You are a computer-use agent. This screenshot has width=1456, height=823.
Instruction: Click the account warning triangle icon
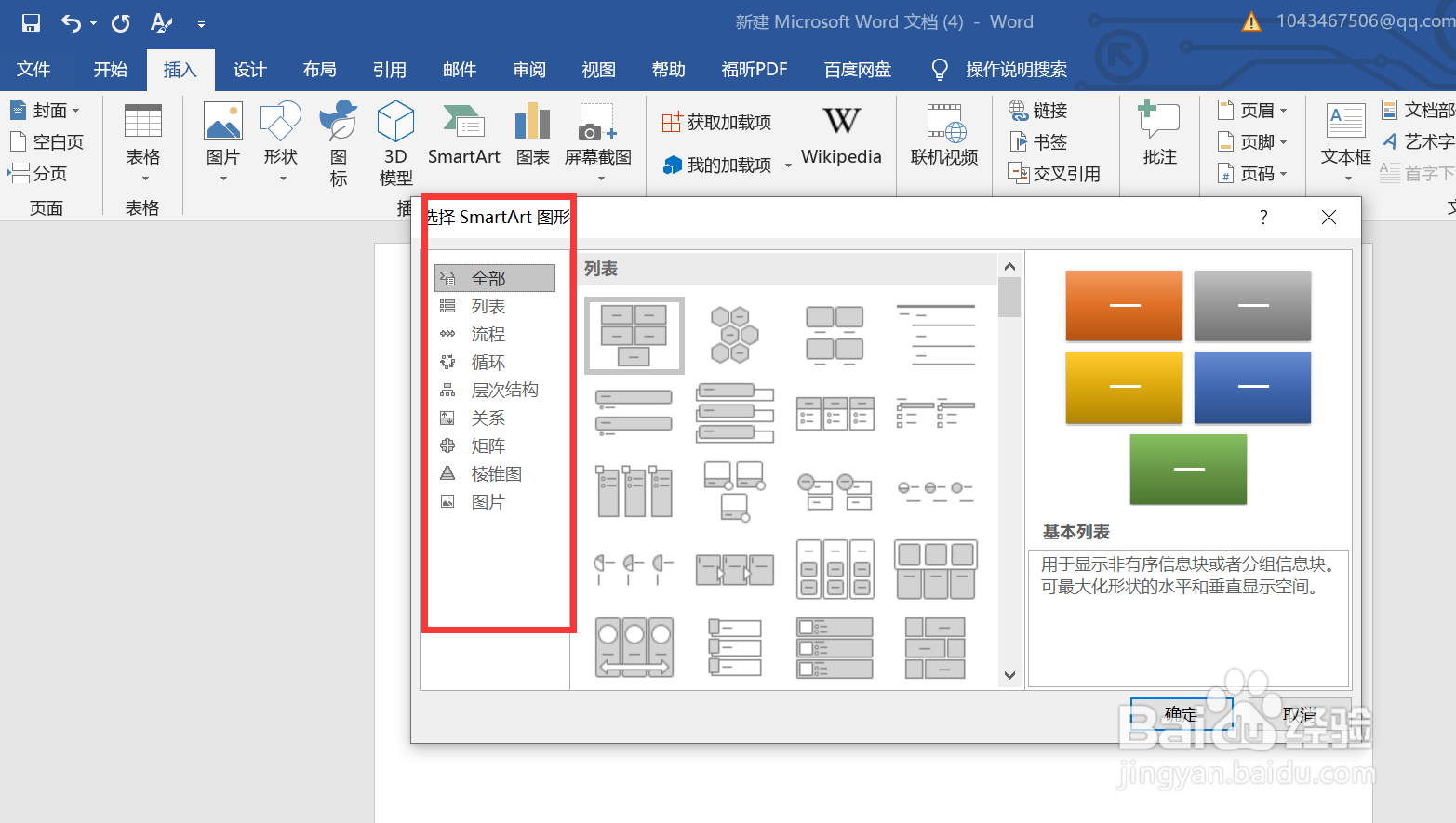click(1251, 21)
